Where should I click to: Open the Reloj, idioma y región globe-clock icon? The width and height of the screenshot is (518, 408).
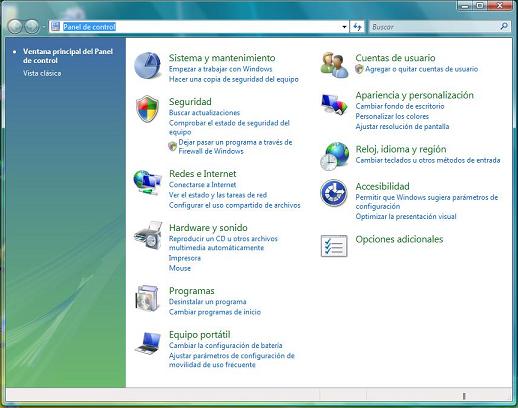pos(334,156)
